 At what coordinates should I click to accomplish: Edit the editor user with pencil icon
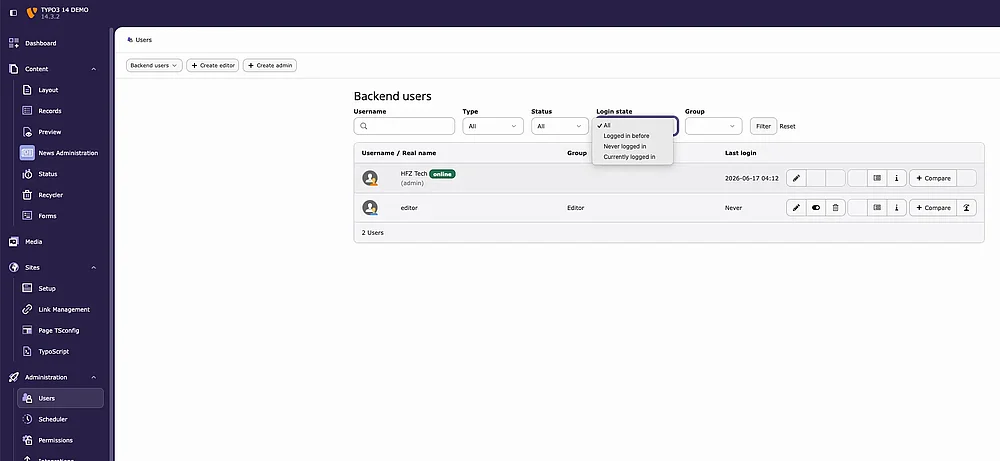click(796, 208)
